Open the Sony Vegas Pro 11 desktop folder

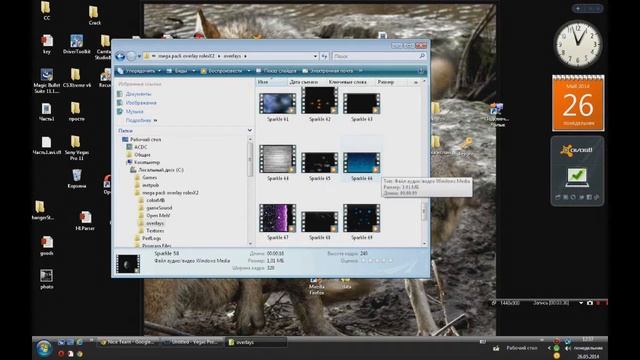[76, 148]
